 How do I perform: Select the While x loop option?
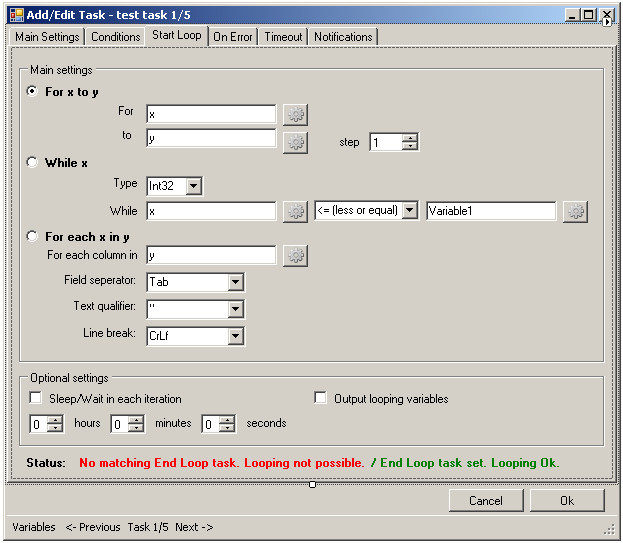pos(33,163)
